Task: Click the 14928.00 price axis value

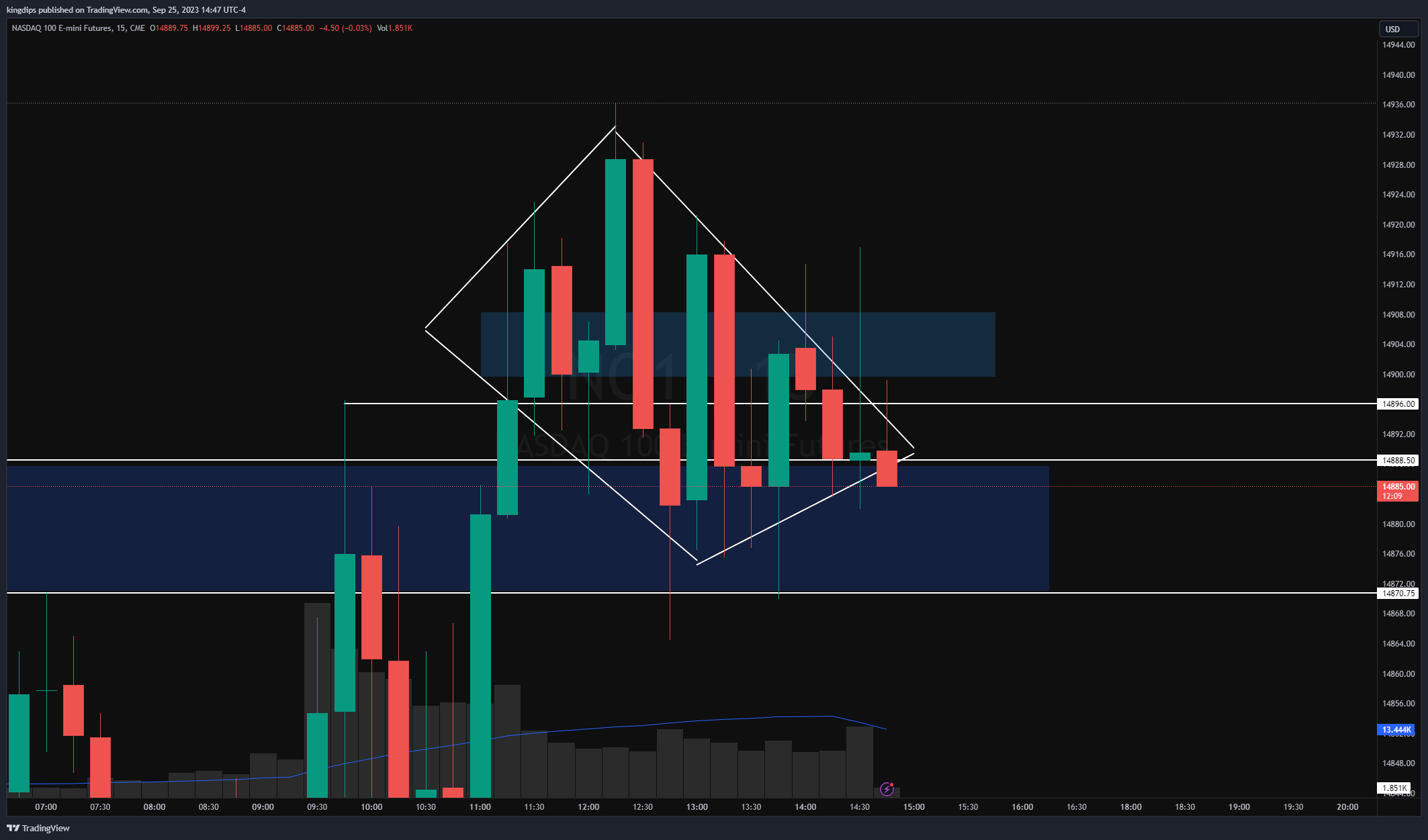Action: (1398, 165)
